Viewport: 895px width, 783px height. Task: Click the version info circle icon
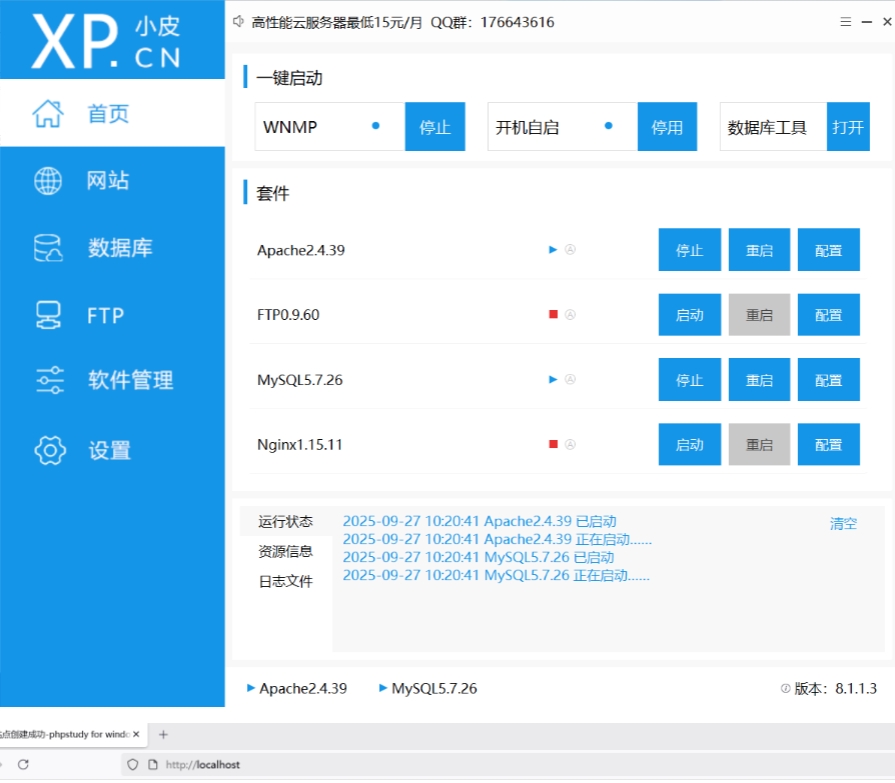785,689
